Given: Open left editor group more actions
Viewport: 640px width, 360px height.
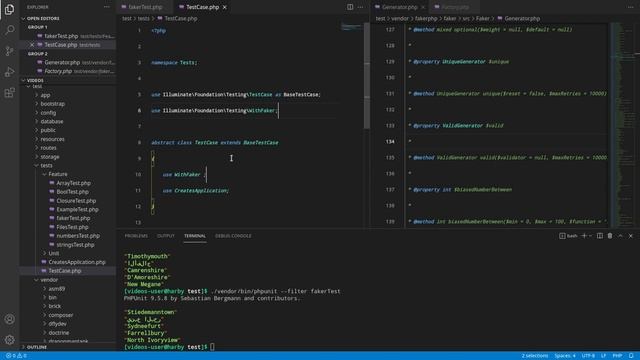Looking at the screenshot, I should point(360,7).
